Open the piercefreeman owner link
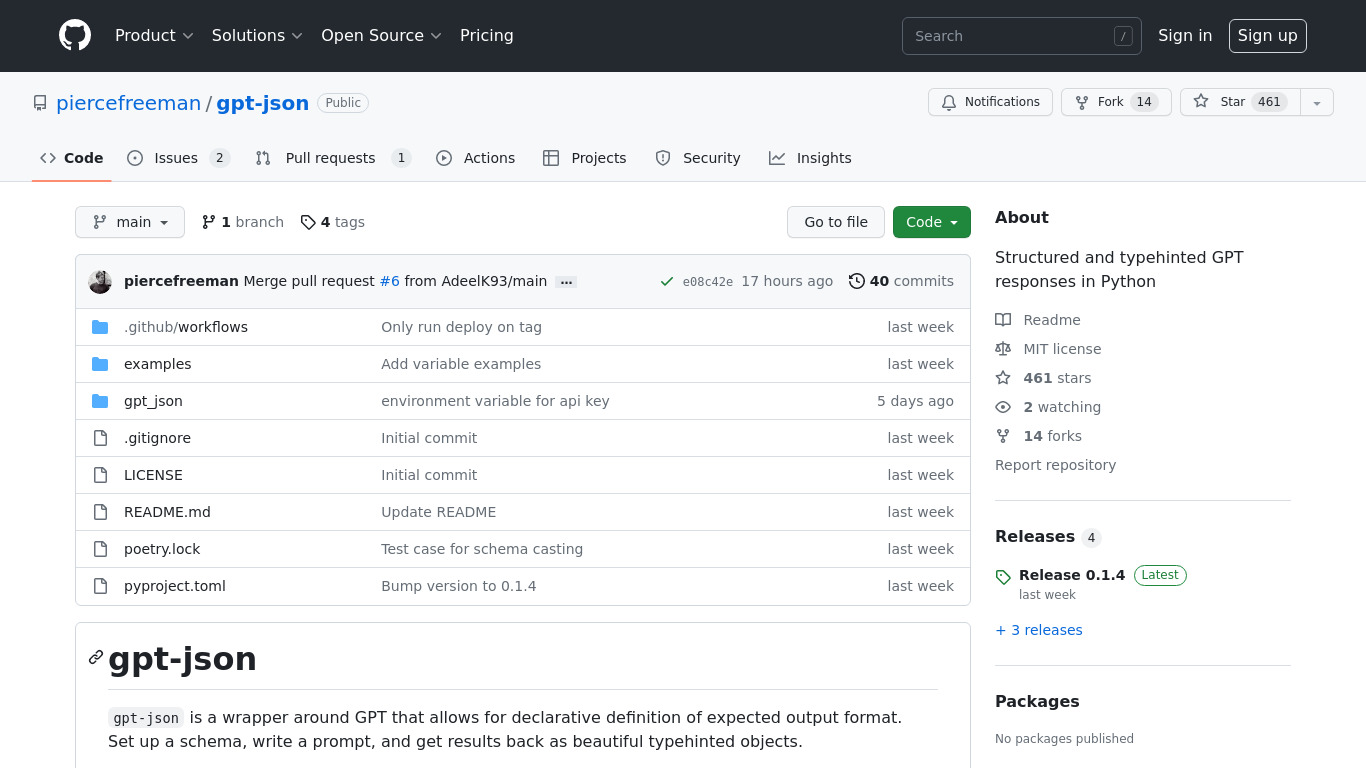 tap(129, 103)
